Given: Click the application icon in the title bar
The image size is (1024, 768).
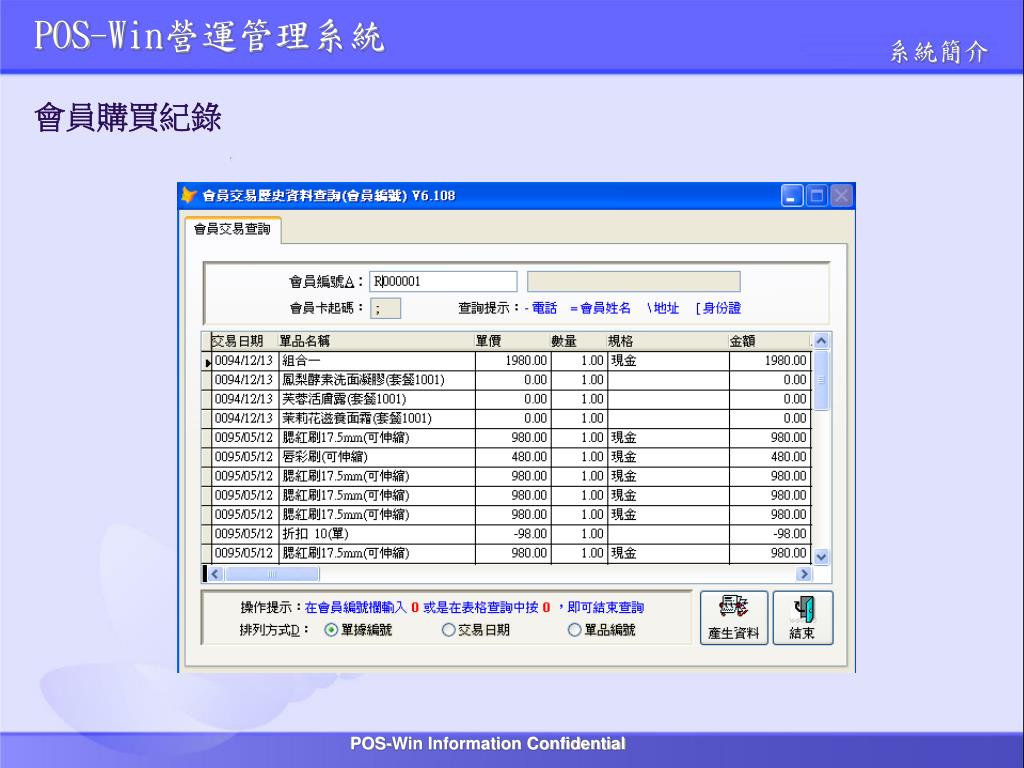Looking at the screenshot, I should click(189, 195).
